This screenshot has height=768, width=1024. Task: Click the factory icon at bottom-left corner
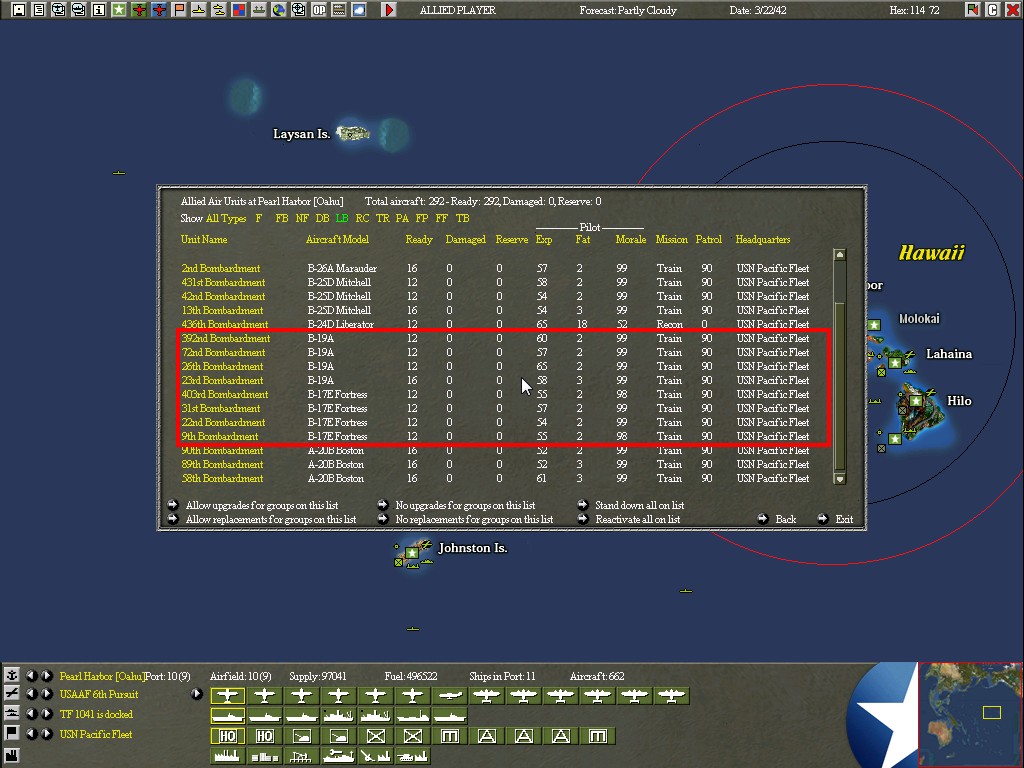pyautogui.click(x=11, y=756)
